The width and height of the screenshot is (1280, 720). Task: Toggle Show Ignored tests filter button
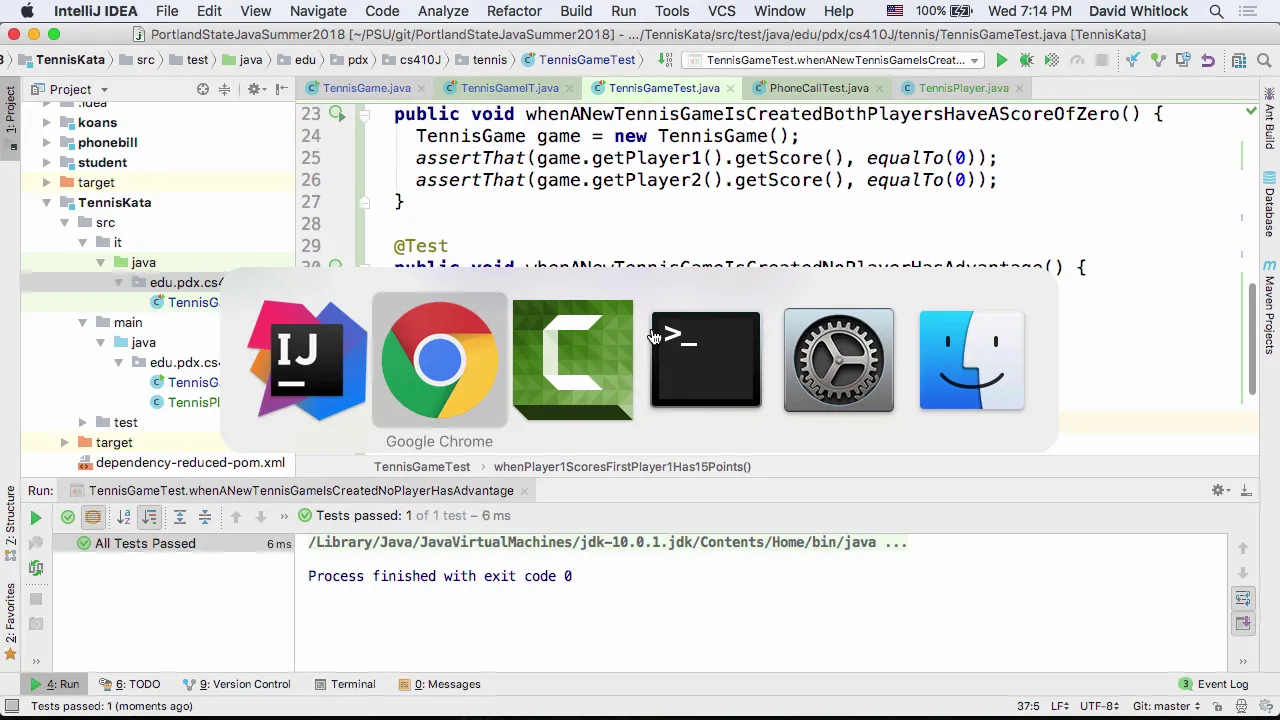[x=93, y=517]
